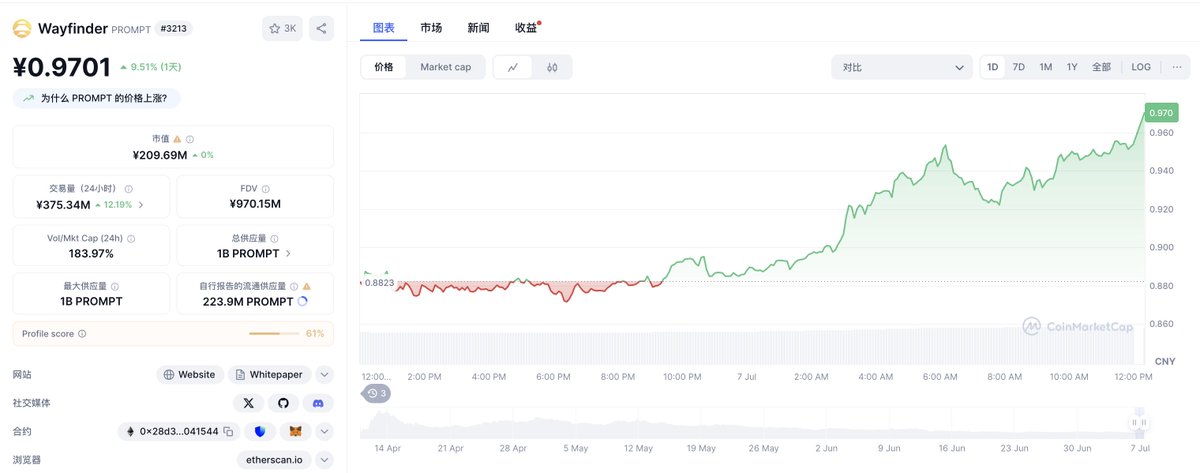Copy the contract address 0x28d3...041544
This screenshot has height=473, width=1200.
[228, 432]
